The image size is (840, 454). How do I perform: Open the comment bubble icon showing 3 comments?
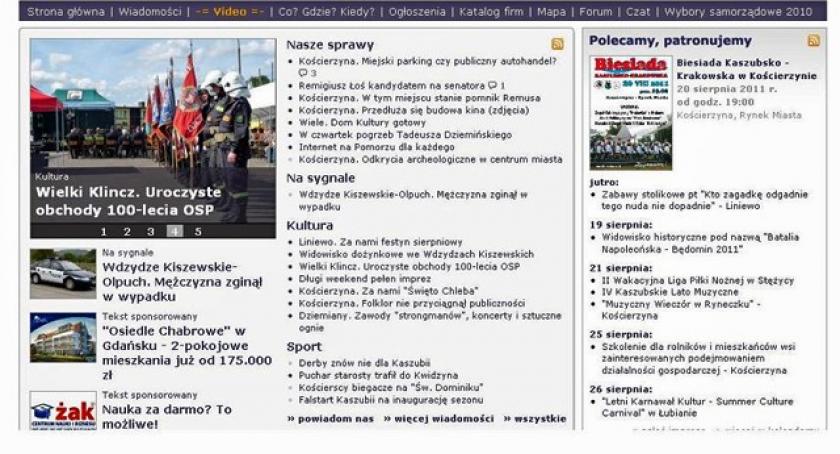coord(303,73)
